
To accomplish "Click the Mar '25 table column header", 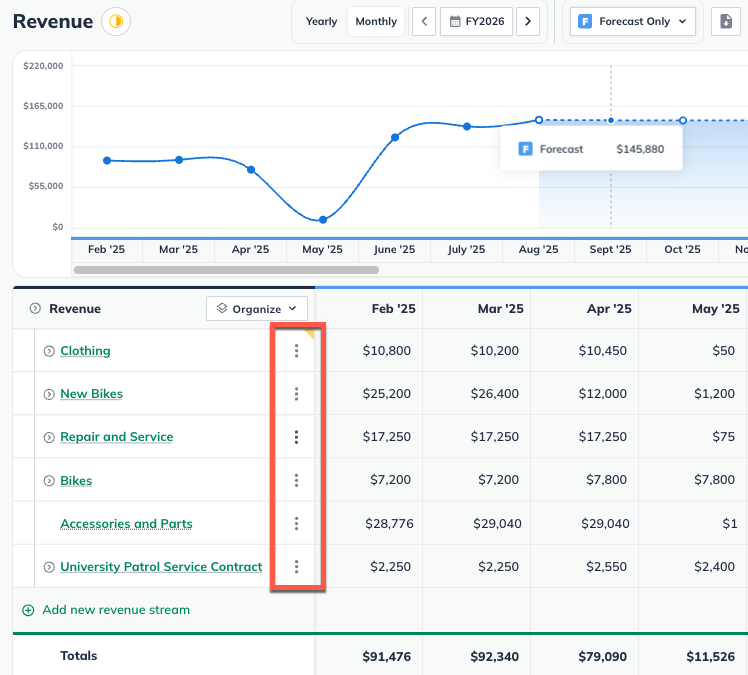I will tap(500, 309).
